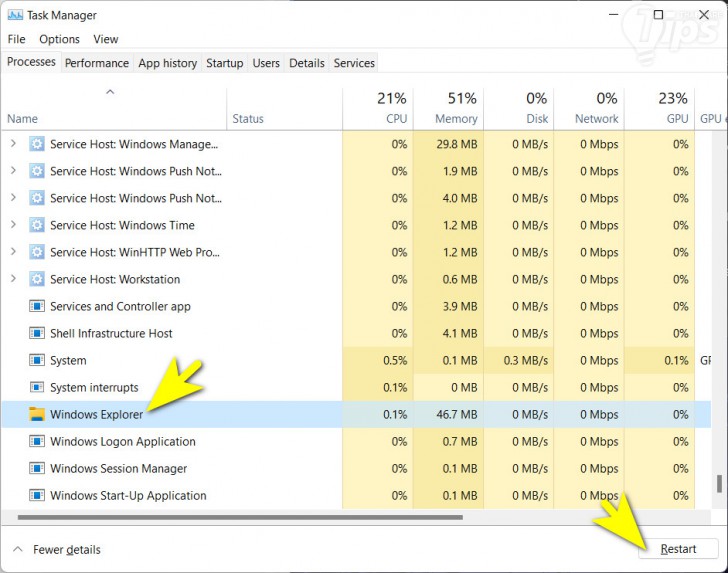Switch to the Services tab
Image resolution: width=728 pixels, height=573 pixels.
[x=354, y=63]
